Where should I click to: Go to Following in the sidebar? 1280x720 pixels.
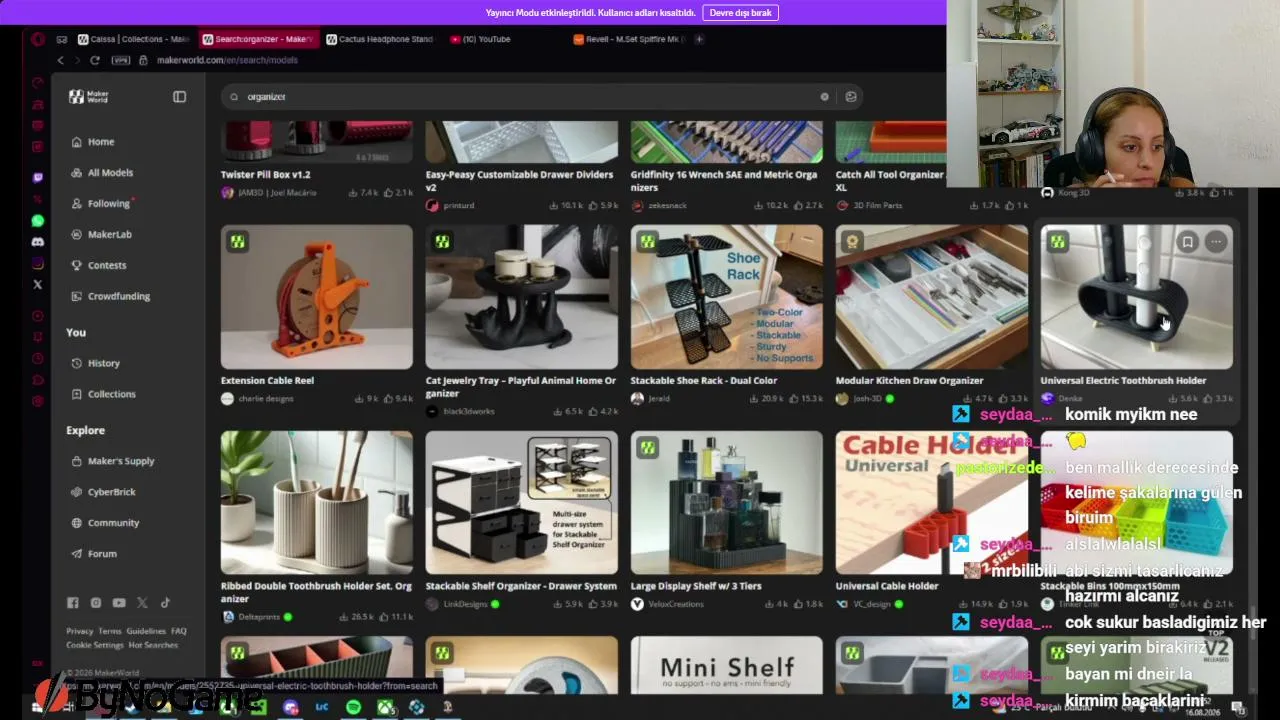click(101, 204)
